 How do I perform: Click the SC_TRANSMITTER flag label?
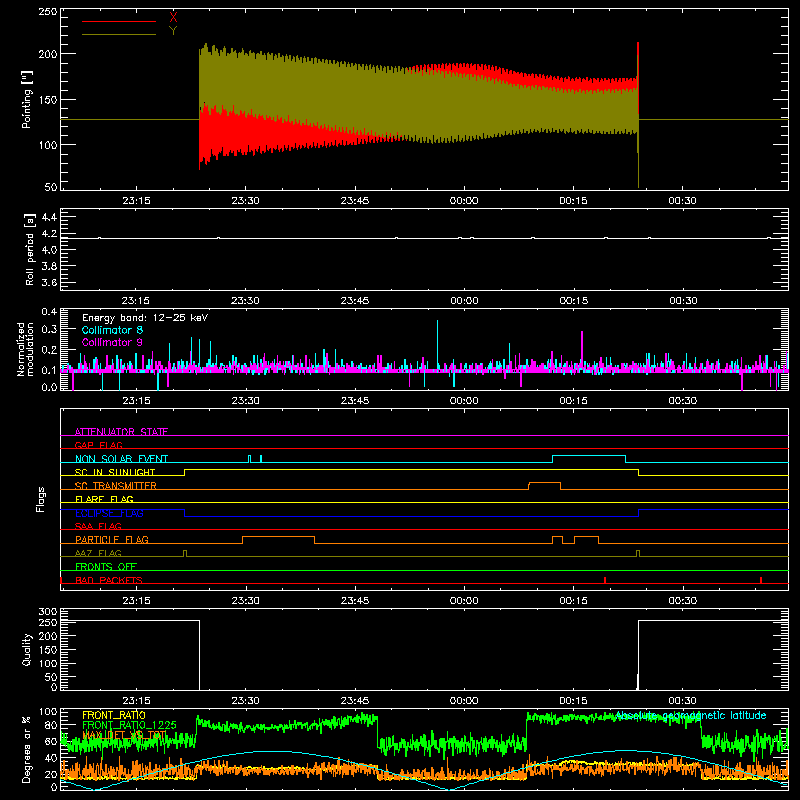pyautogui.click(x=116, y=485)
